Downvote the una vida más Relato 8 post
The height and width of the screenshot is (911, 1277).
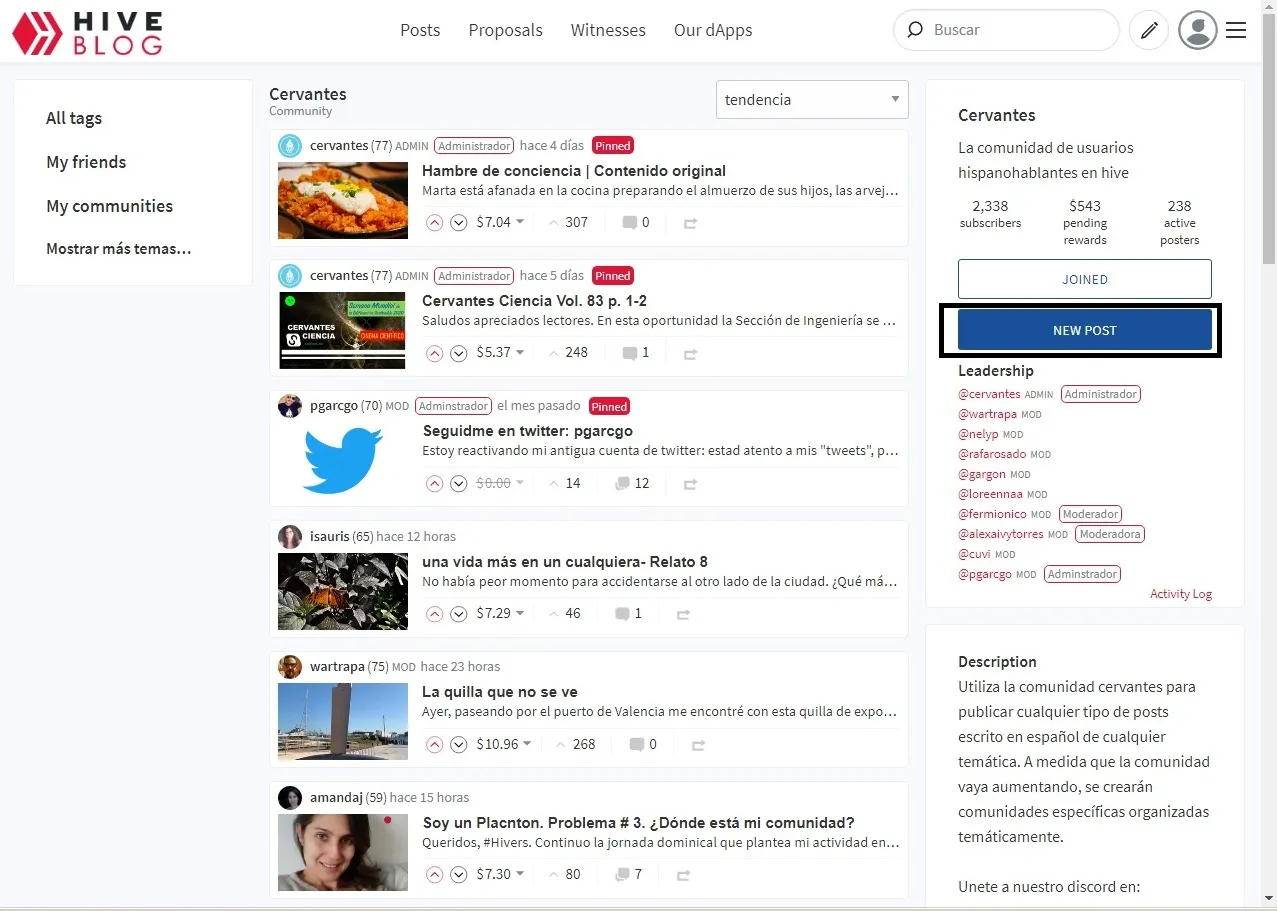click(458, 614)
